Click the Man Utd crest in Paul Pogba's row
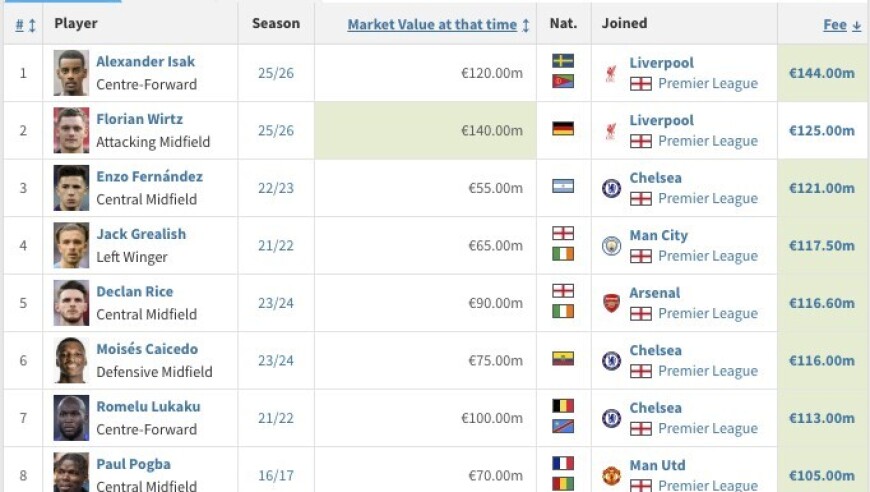 [611, 475]
